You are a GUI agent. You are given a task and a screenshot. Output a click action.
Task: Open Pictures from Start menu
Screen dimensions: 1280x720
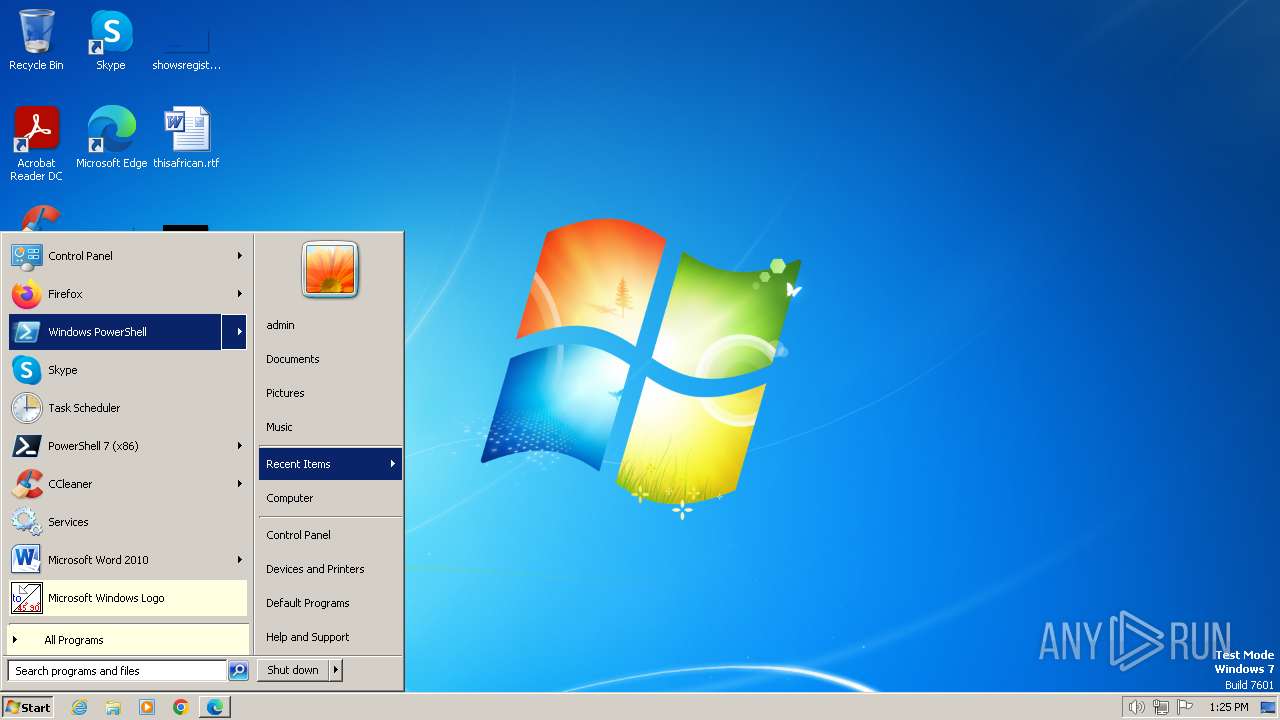point(285,393)
